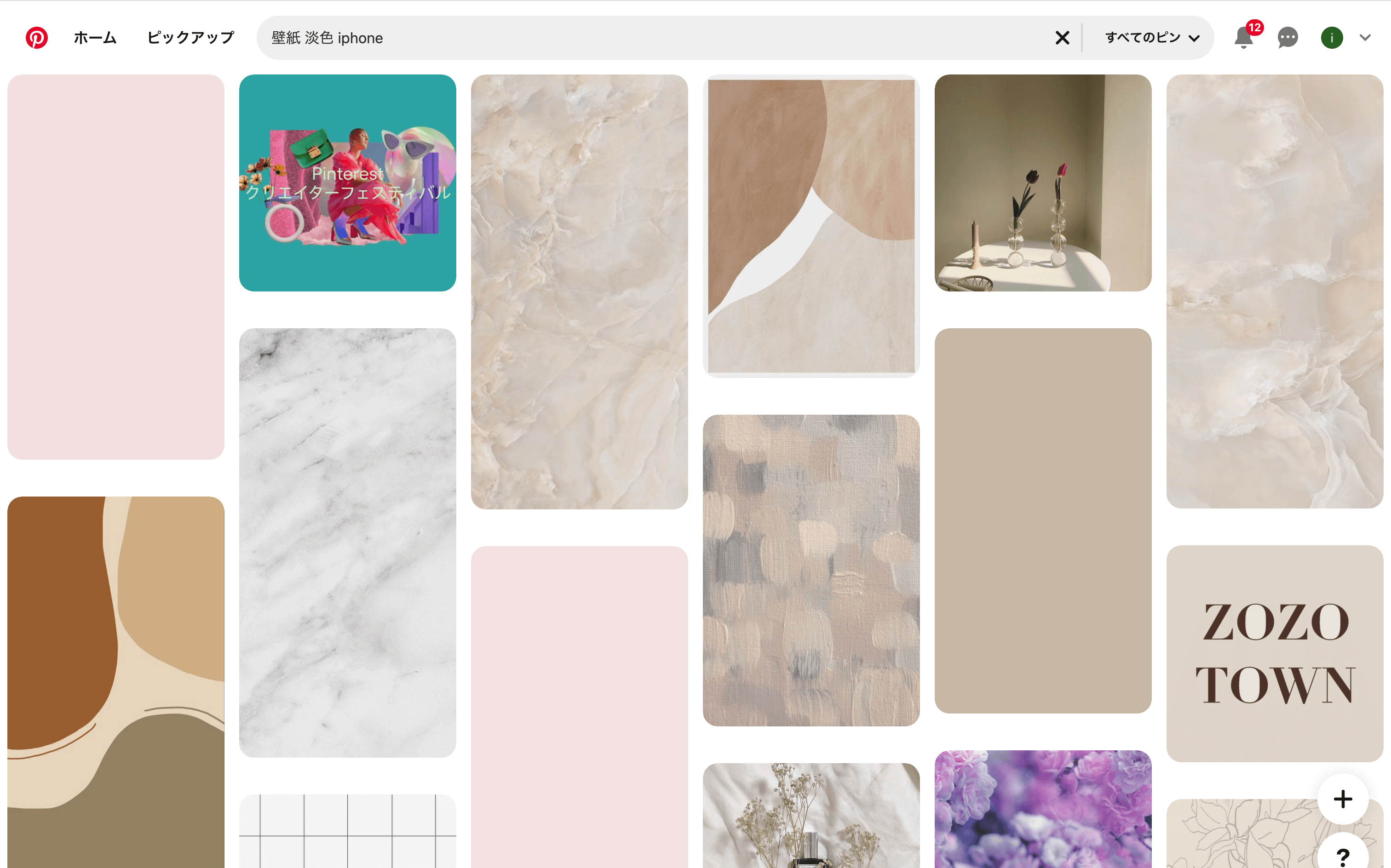Click the plus (+) add pin icon
1391x868 pixels.
click(1343, 798)
